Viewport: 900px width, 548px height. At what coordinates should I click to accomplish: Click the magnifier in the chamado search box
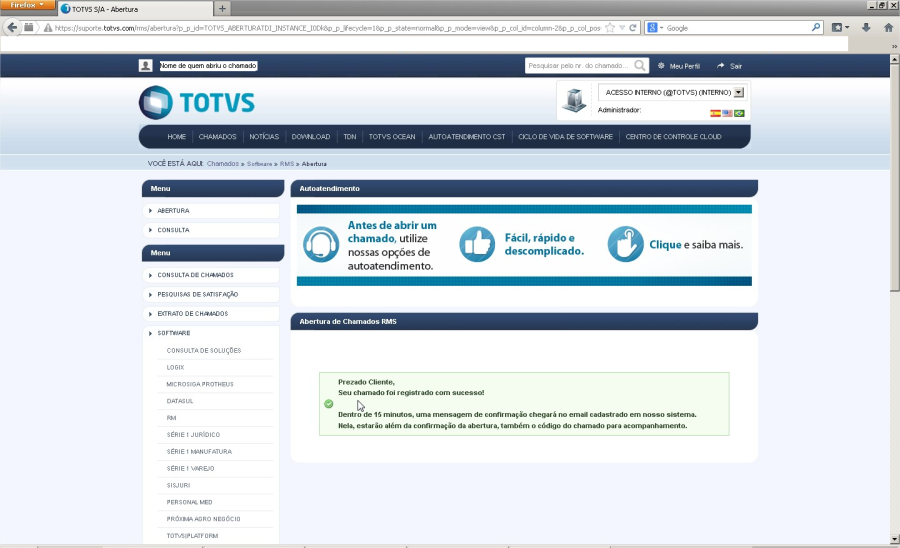pos(640,65)
